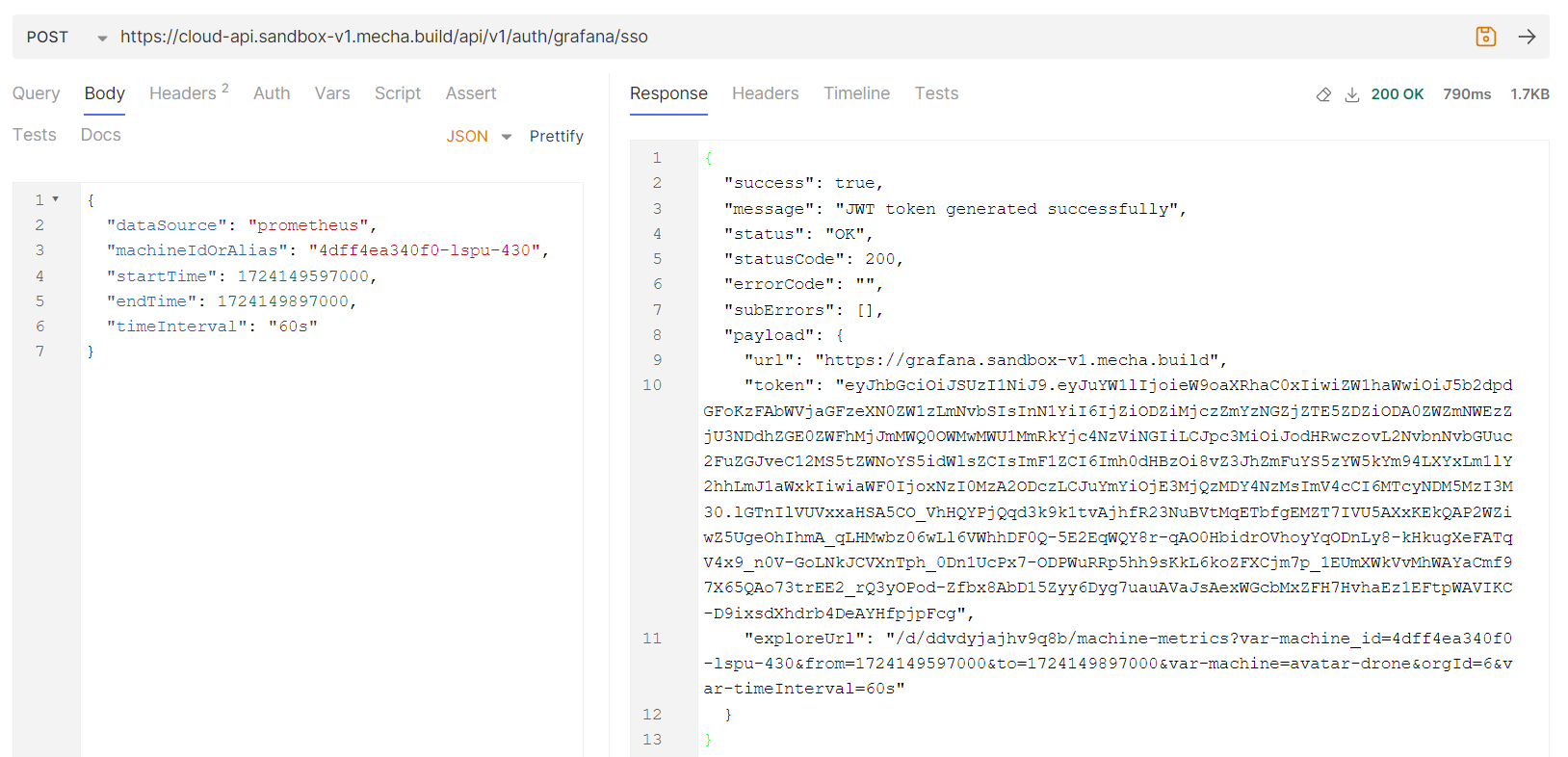Click the "success": true response line
This screenshot has height=757, width=1568.
click(x=803, y=183)
